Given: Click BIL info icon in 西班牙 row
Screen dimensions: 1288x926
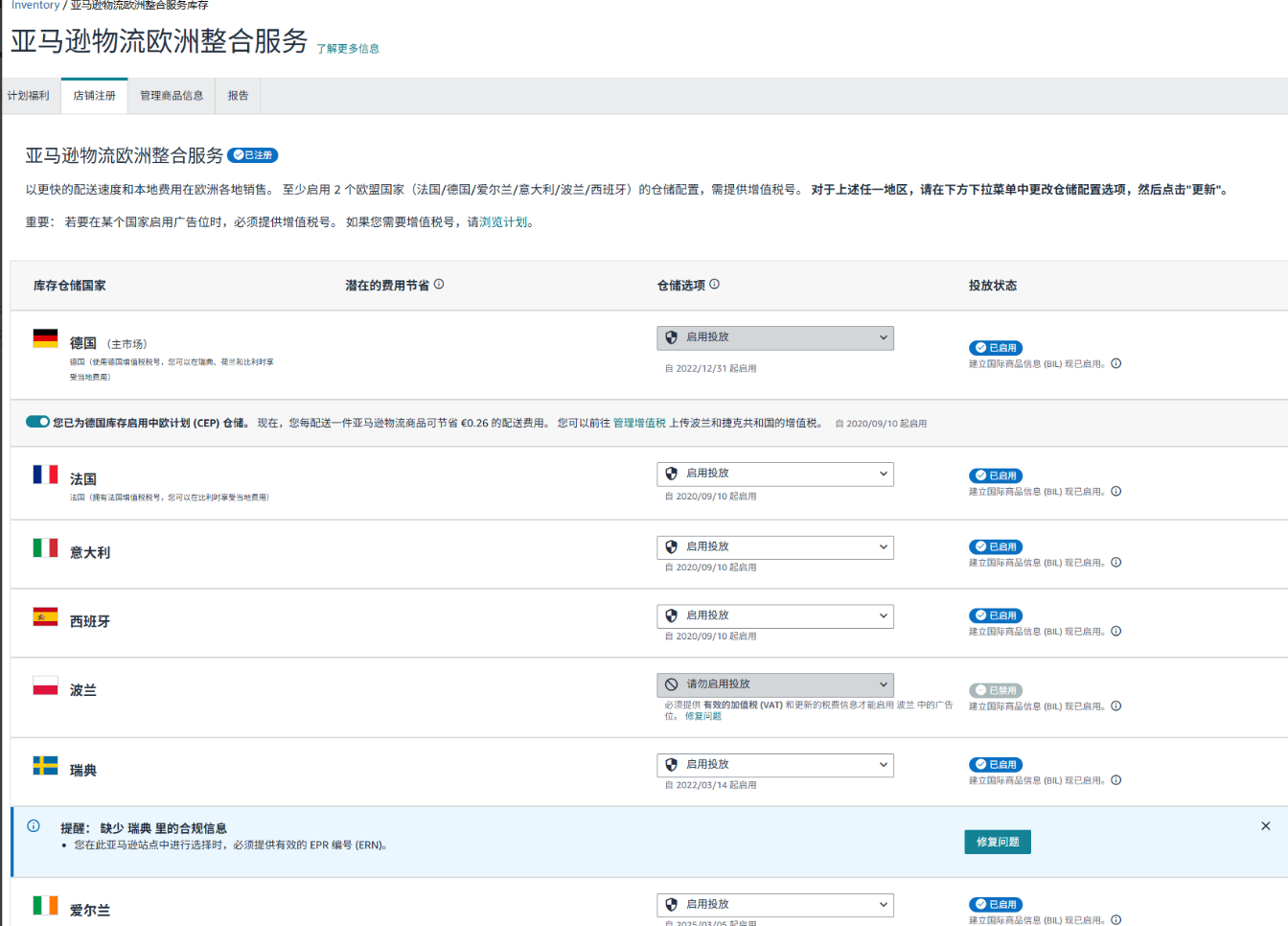Looking at the screenshot, I should [1115, 632].
